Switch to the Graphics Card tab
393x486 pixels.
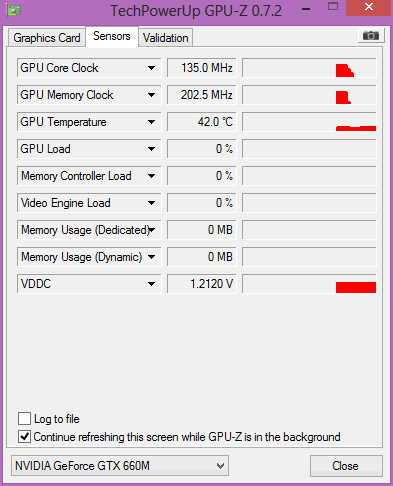point(47,38)
